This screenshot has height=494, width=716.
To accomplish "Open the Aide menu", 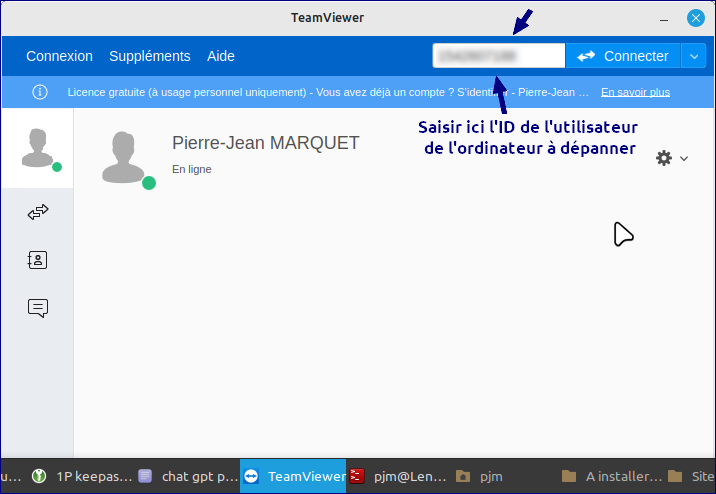I will point(221,56).
